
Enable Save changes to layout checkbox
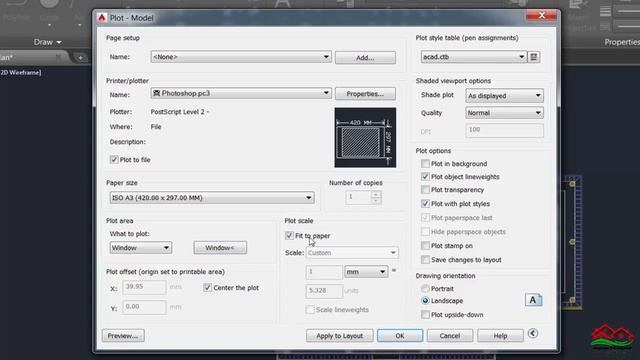click(425, 260)
